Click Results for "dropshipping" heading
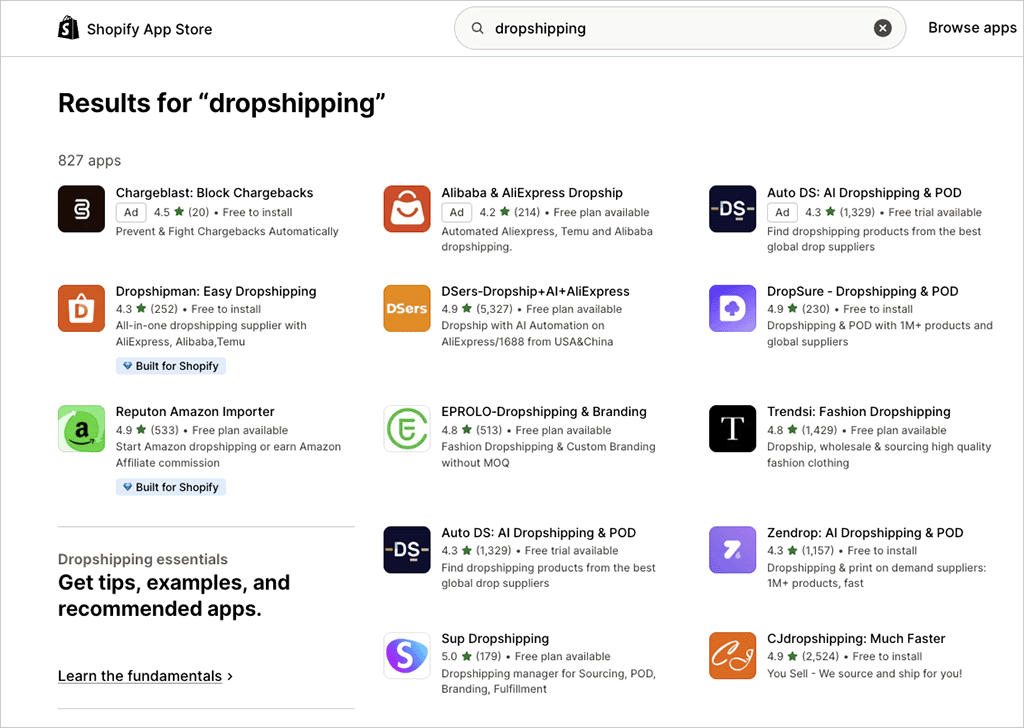The image size is (1024, 728). point(221,103)
